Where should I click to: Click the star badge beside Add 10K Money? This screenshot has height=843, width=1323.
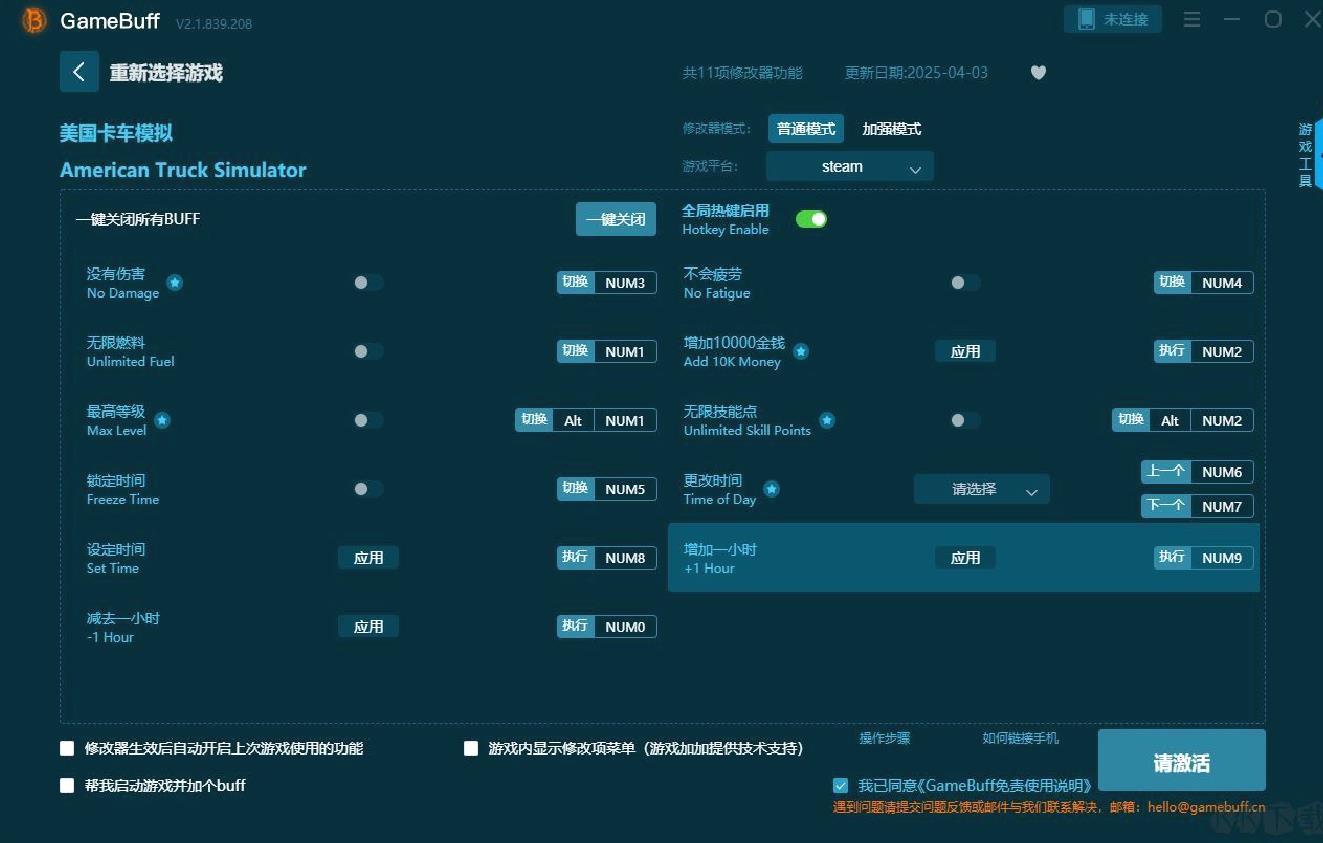801,351
